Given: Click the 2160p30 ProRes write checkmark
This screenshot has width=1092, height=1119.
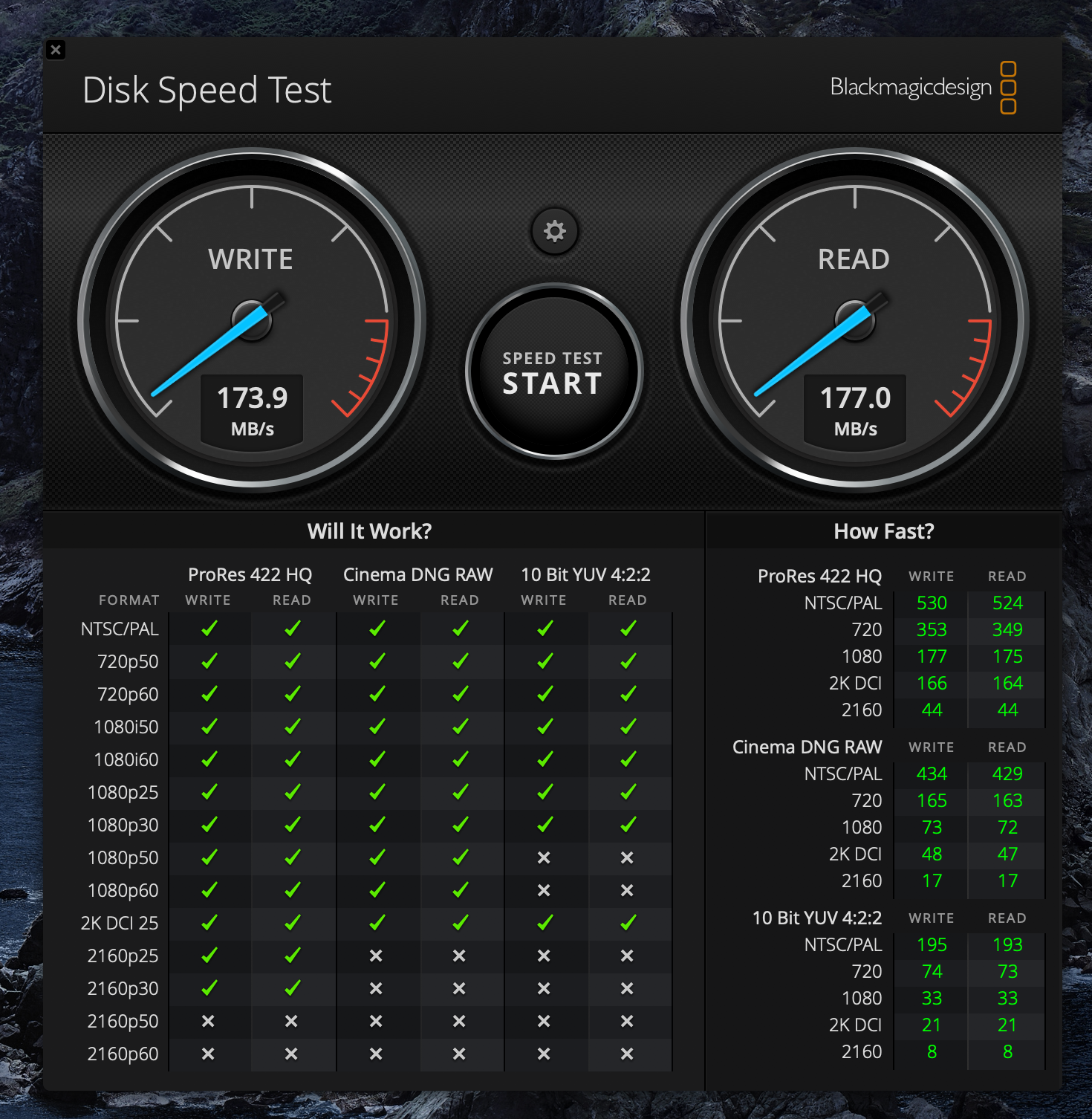Looking at the screenshot, I should point(209,987).
